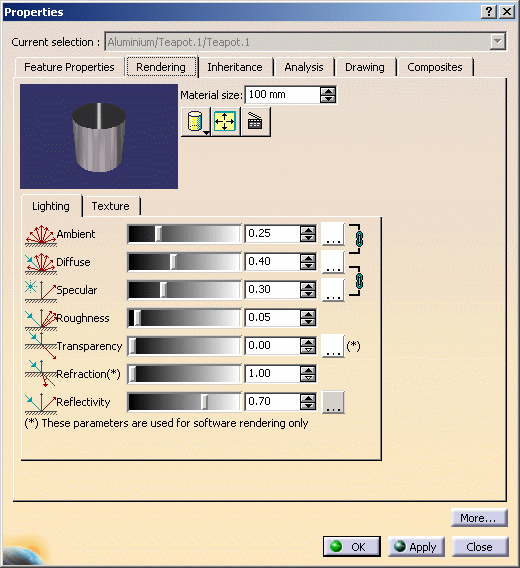Click the Material size input field
The width and height of the screenshot is (520, 568).
click(283, 95)
